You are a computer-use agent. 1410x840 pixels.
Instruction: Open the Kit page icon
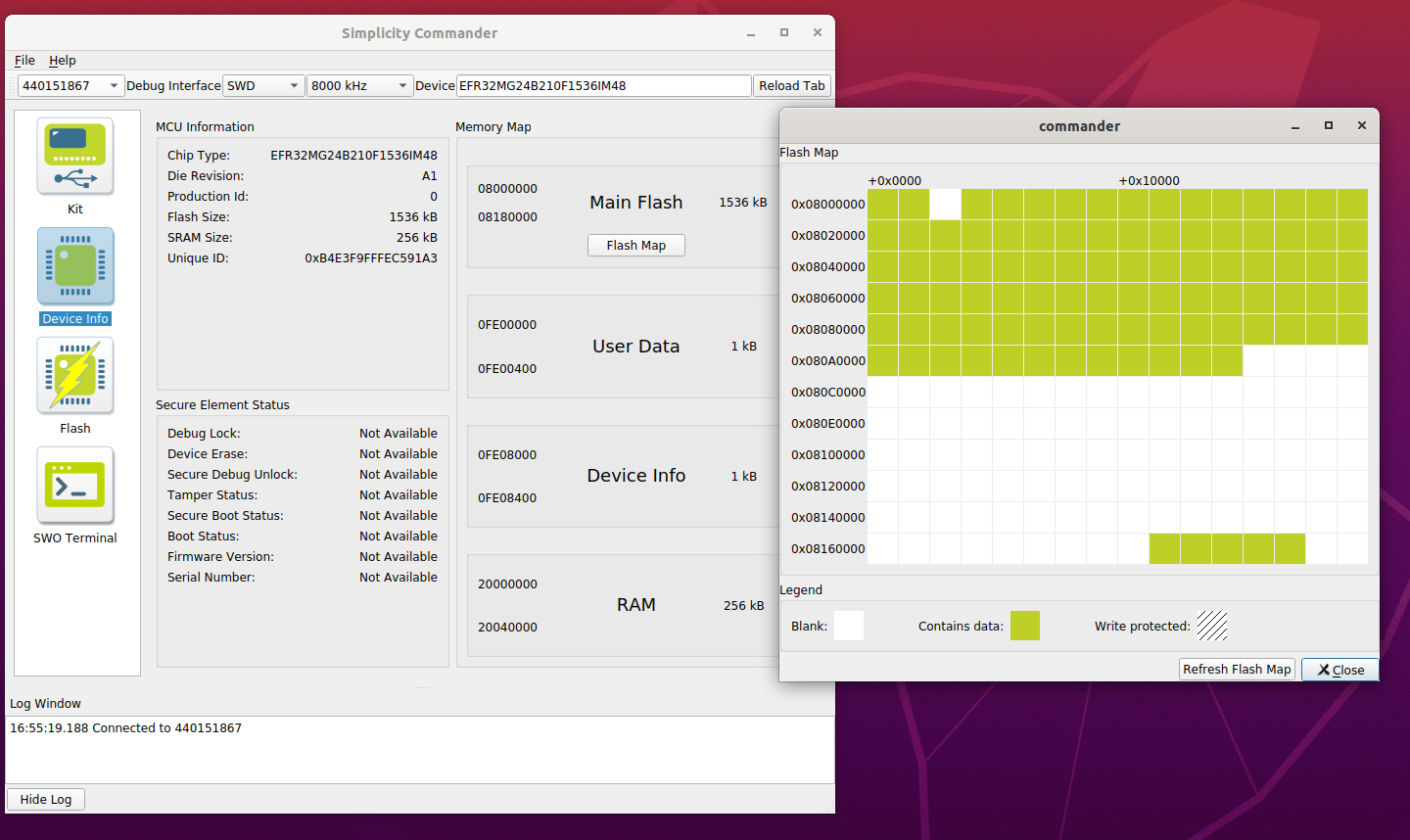pos(75,157)
